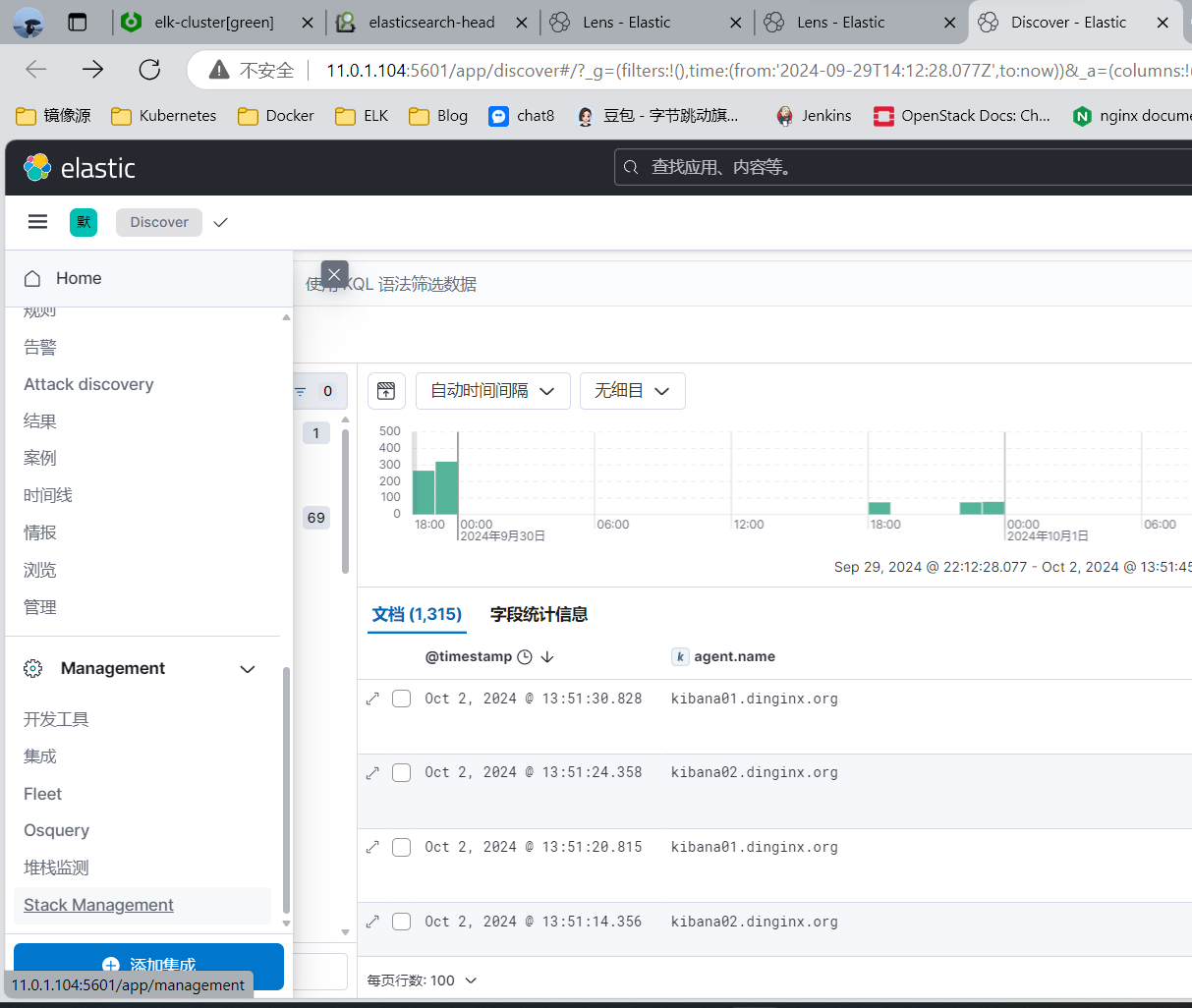This screenshot has height=1008, width=1192.
Task: Collapse the Management section chevron
Action: (248, 669)
